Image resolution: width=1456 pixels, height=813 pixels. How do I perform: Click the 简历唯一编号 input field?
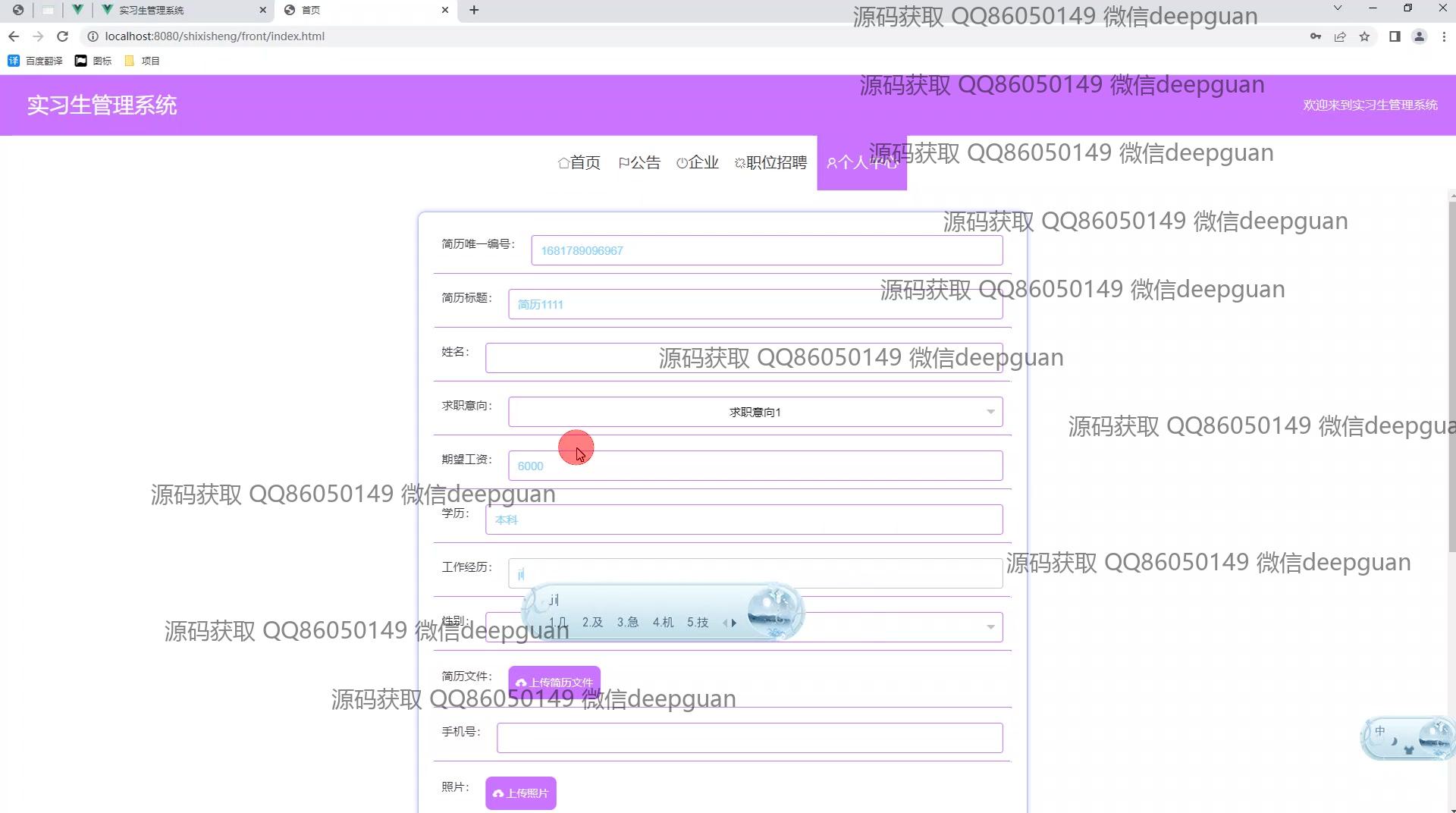point(767,250)
